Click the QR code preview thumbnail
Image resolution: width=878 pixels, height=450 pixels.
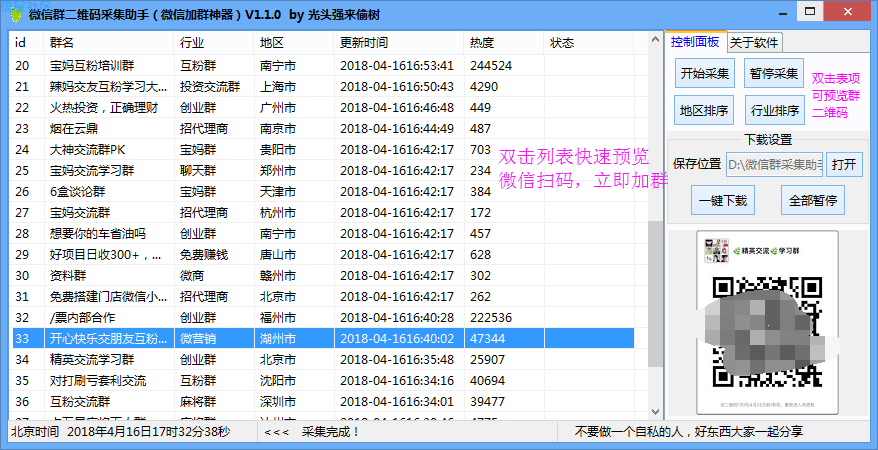pyautogui.click(x=767, y=322)
